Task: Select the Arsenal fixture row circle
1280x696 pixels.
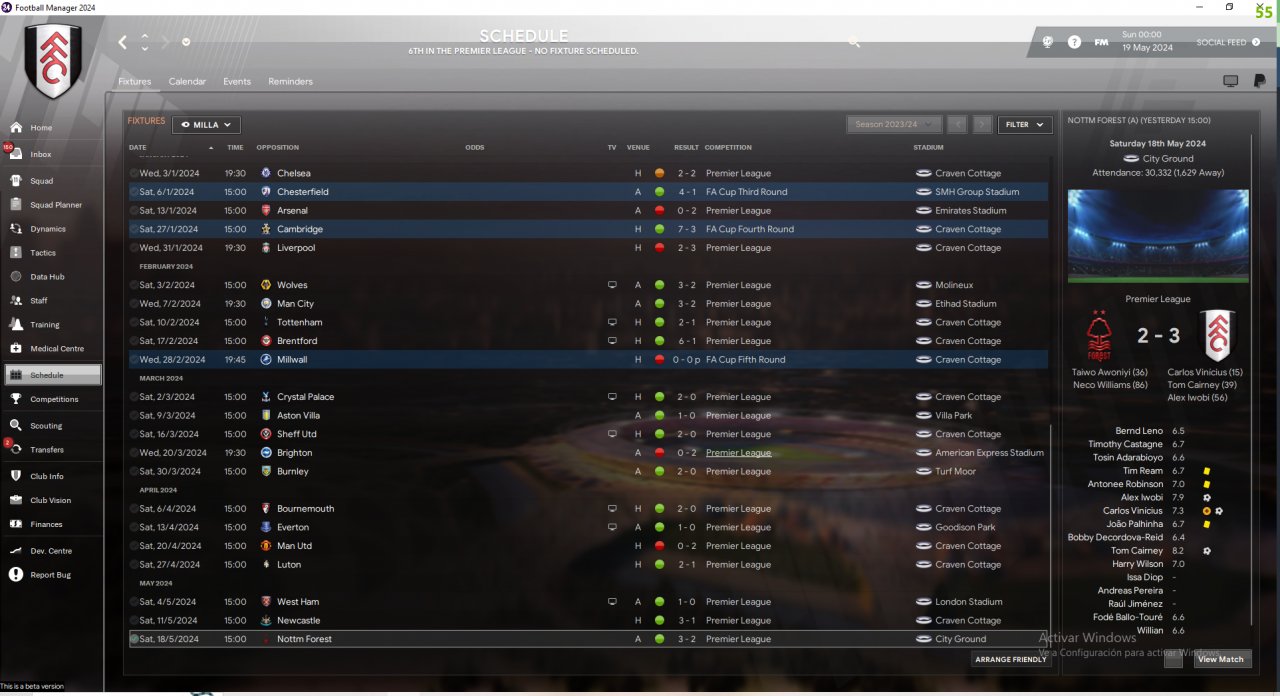Action: [x=134, y=211]
